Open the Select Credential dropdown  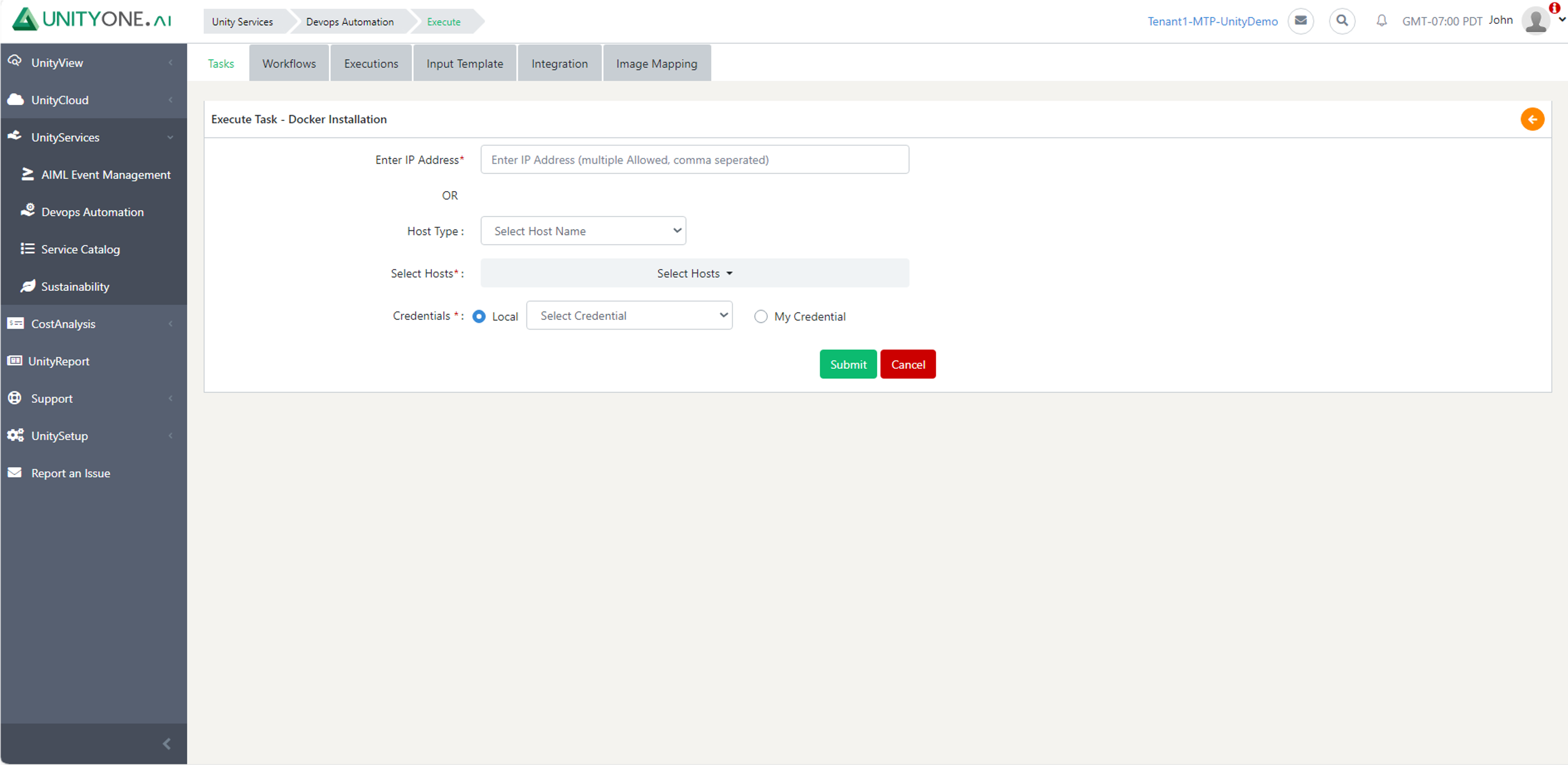[629, 315]
